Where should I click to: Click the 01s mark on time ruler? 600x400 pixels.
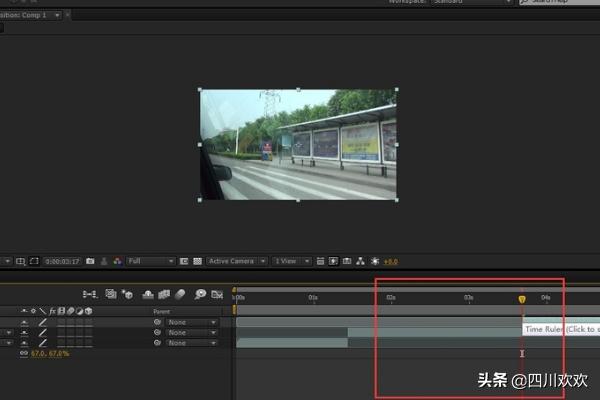[313, 297]
